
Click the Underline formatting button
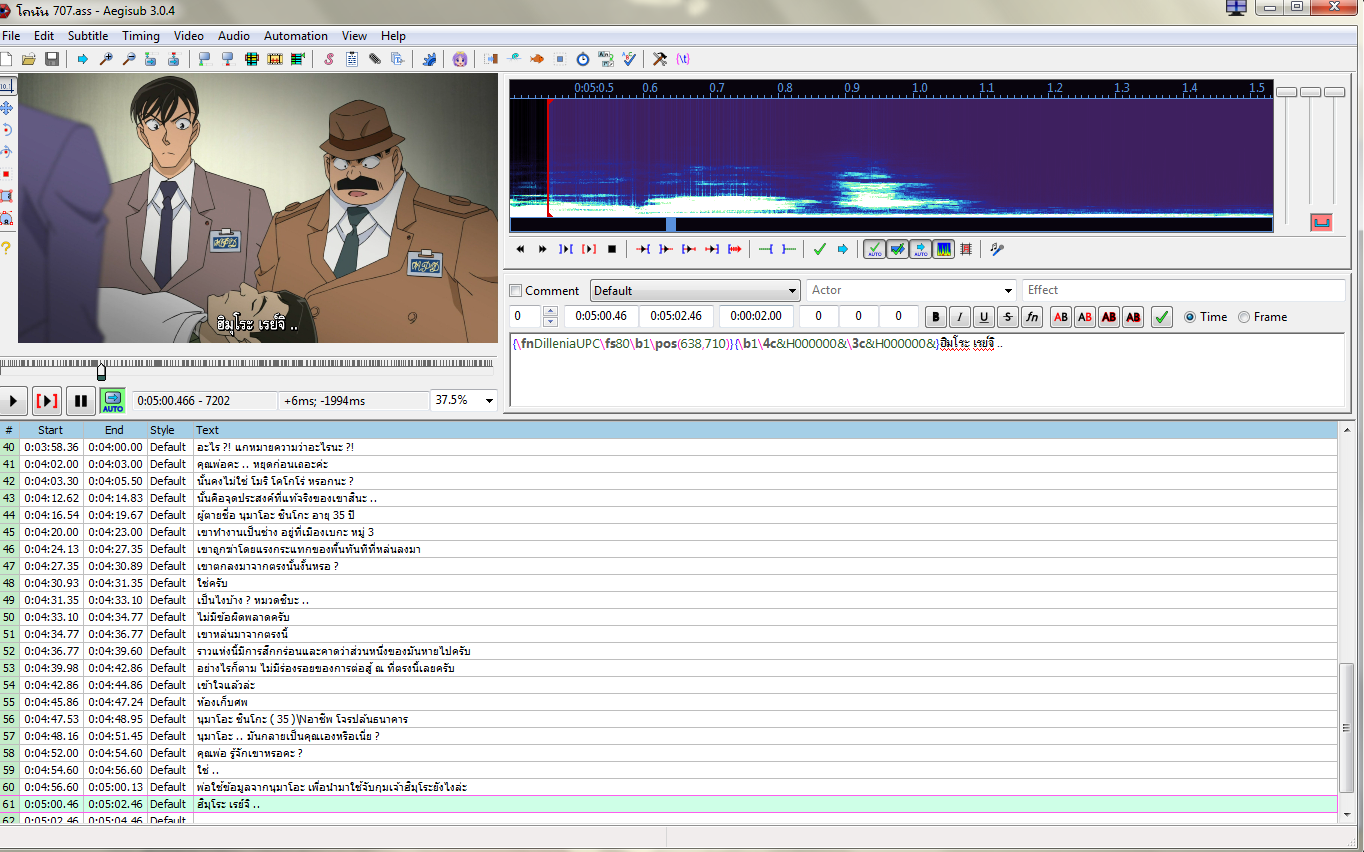point(984,317)
